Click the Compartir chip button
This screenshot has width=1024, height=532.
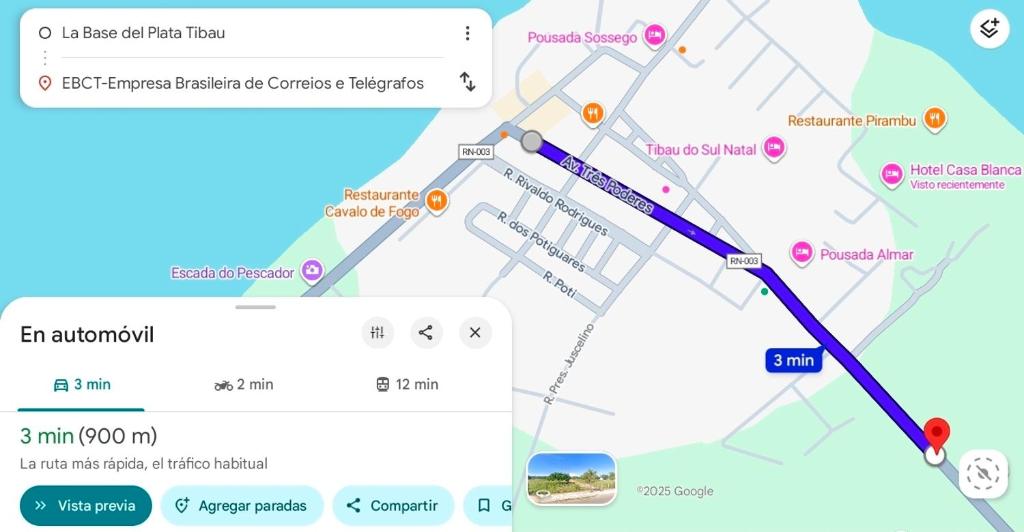[393, 506]
